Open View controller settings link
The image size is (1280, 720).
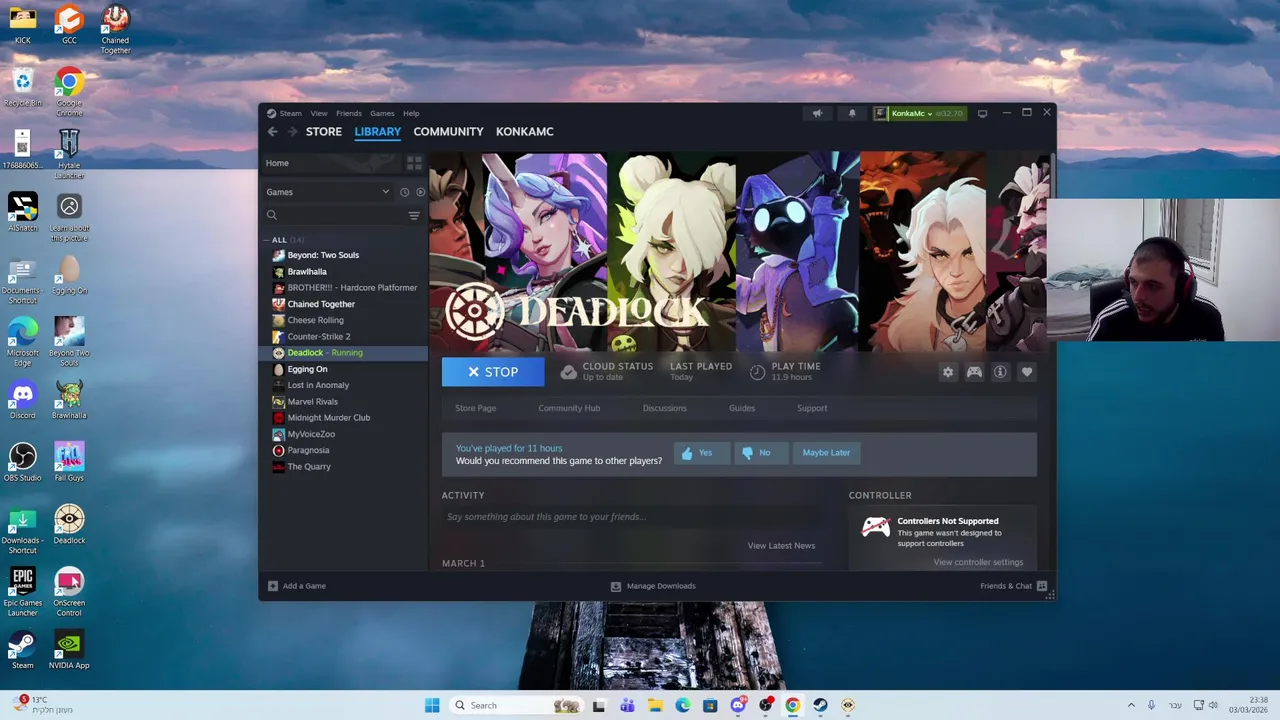978,562
